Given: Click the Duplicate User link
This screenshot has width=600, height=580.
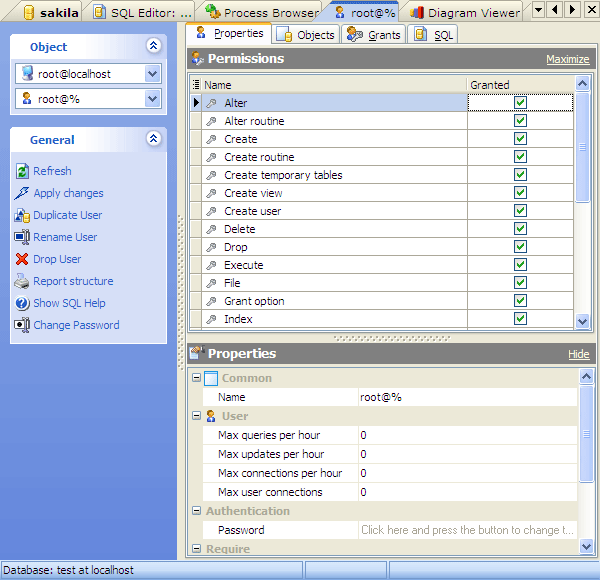Looking at the screenshot, I should [x=68, y=215].
